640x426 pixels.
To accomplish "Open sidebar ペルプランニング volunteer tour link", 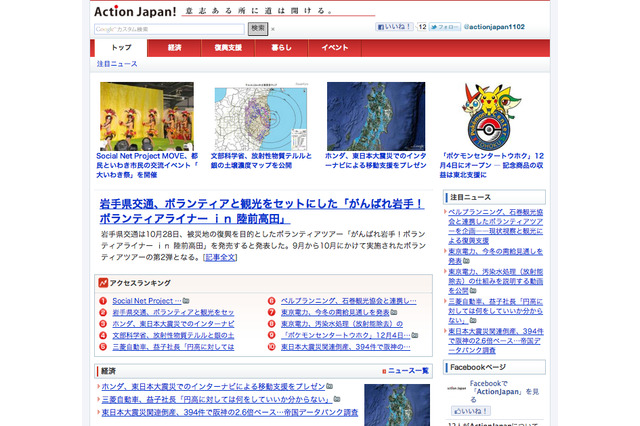I will [496, 226].
